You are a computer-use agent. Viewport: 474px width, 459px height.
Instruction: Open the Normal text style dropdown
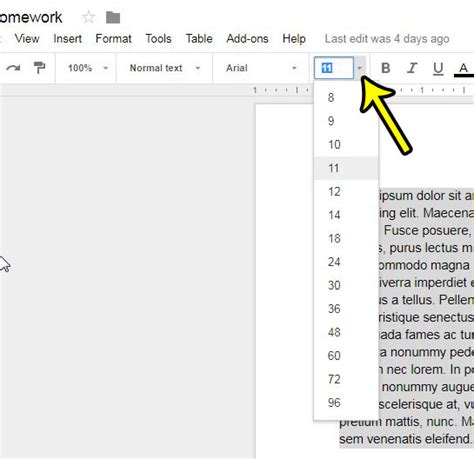165,68
